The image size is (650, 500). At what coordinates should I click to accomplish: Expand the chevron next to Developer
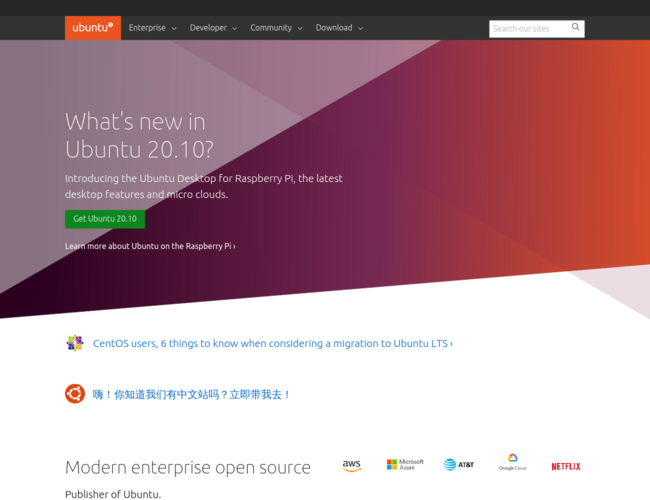click(235, 29)
